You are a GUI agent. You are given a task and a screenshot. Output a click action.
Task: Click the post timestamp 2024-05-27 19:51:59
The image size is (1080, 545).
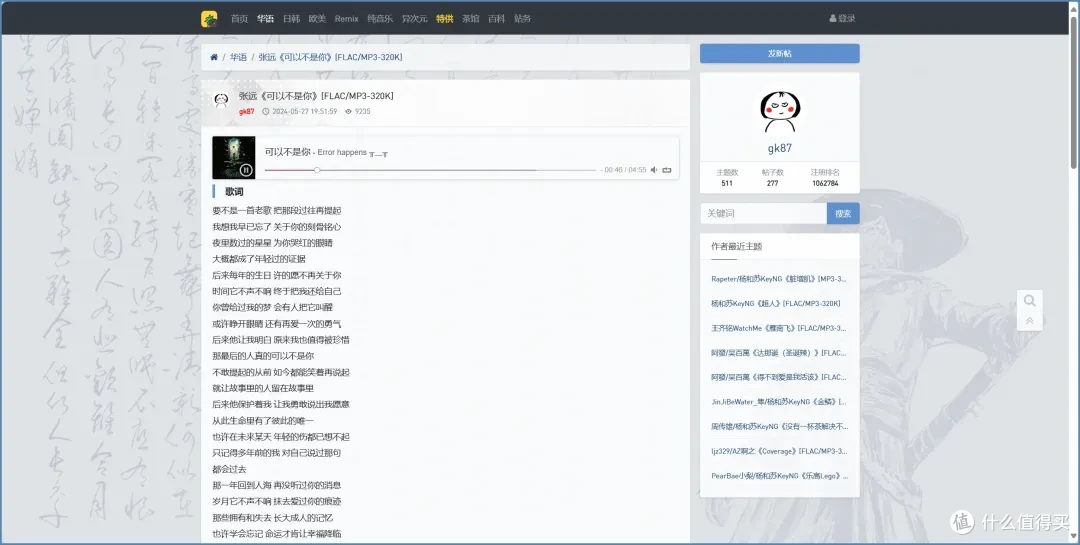304,112
